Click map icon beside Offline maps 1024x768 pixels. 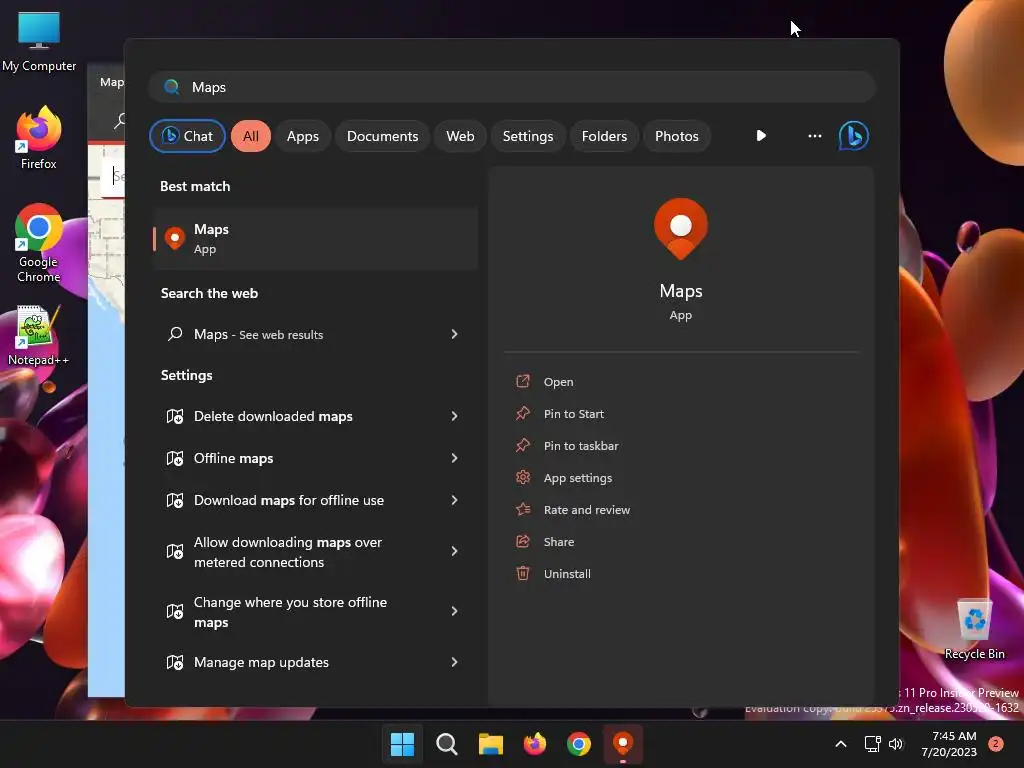174,458
